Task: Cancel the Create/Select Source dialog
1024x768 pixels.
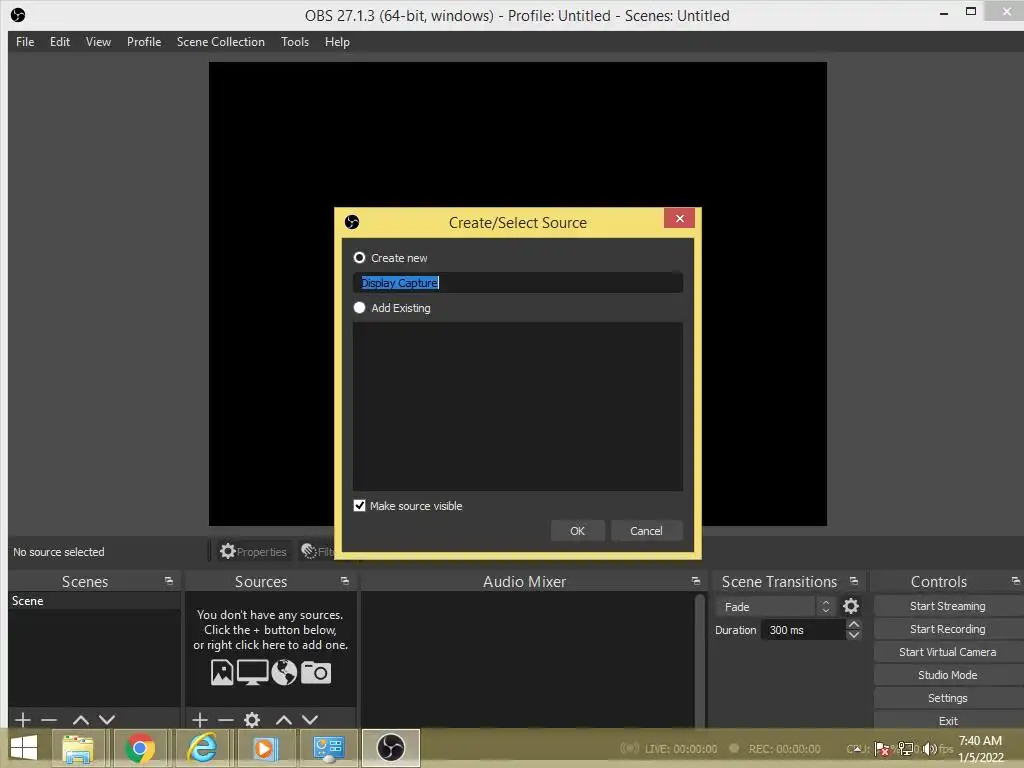Action: [x=647, y=531]
